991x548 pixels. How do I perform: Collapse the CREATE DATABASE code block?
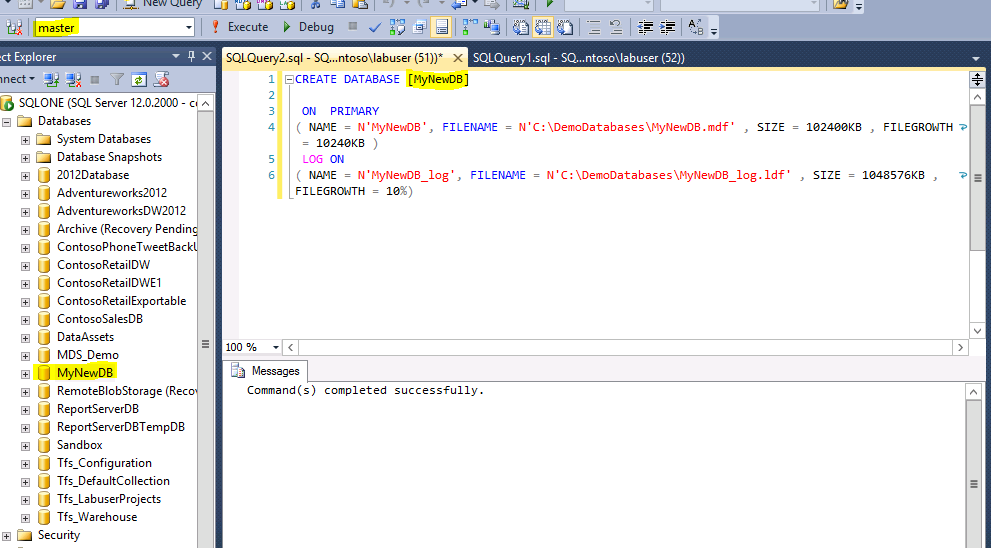[289, 80]
